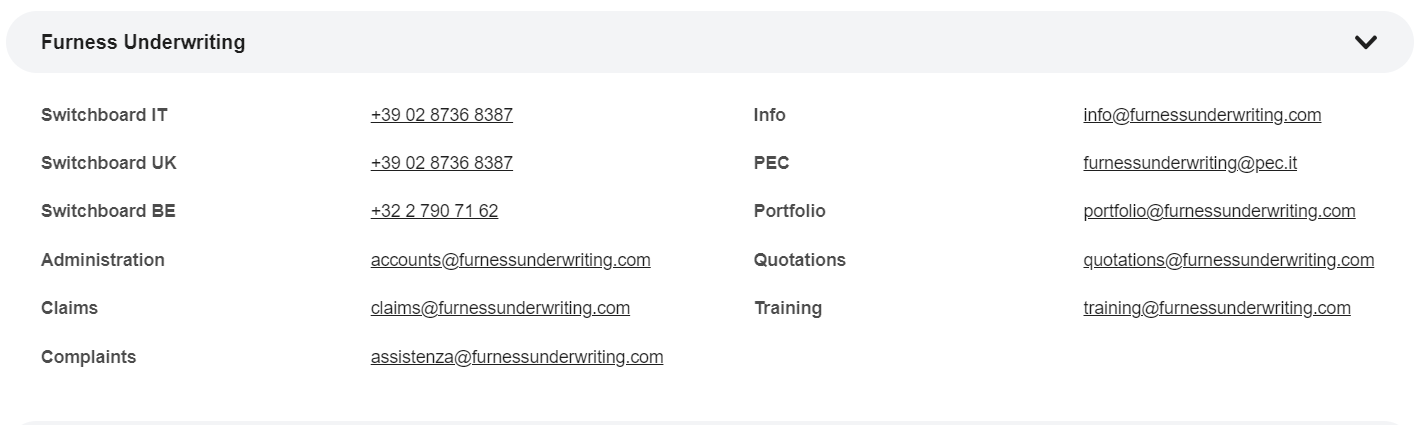This screenshot has width=1420, height=425.
Task: Open the quotations@furnessunderwriting.com link
Action: coord(1228,260)
